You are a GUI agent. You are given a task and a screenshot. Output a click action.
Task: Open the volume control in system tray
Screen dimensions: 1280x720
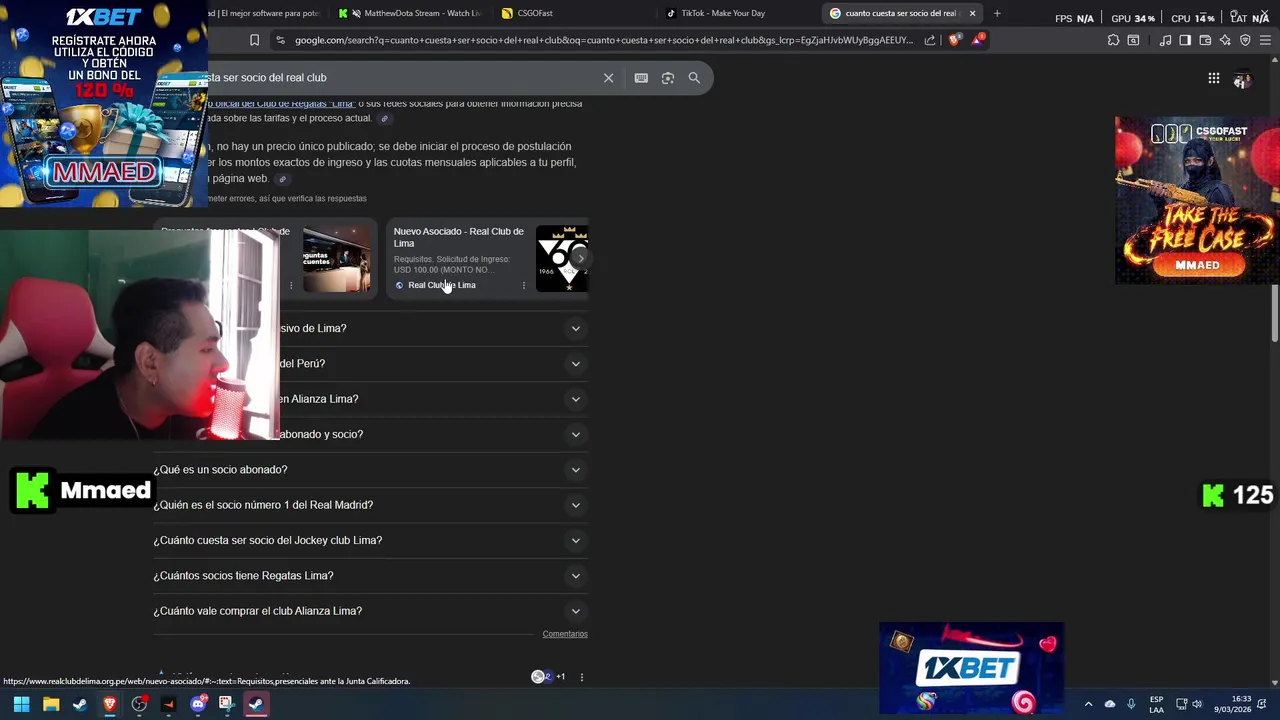point(1197,704)
